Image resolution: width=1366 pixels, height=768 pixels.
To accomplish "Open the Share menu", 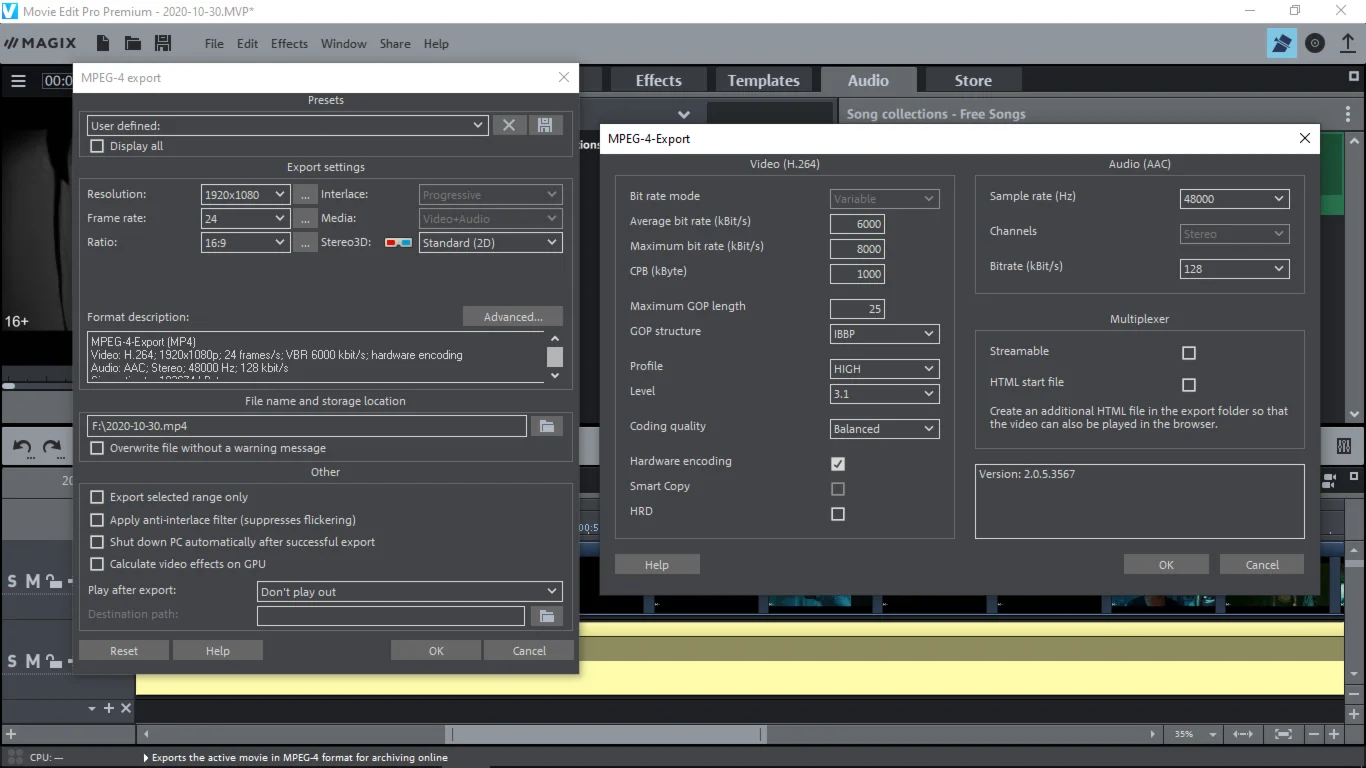I will click(395, 44).
